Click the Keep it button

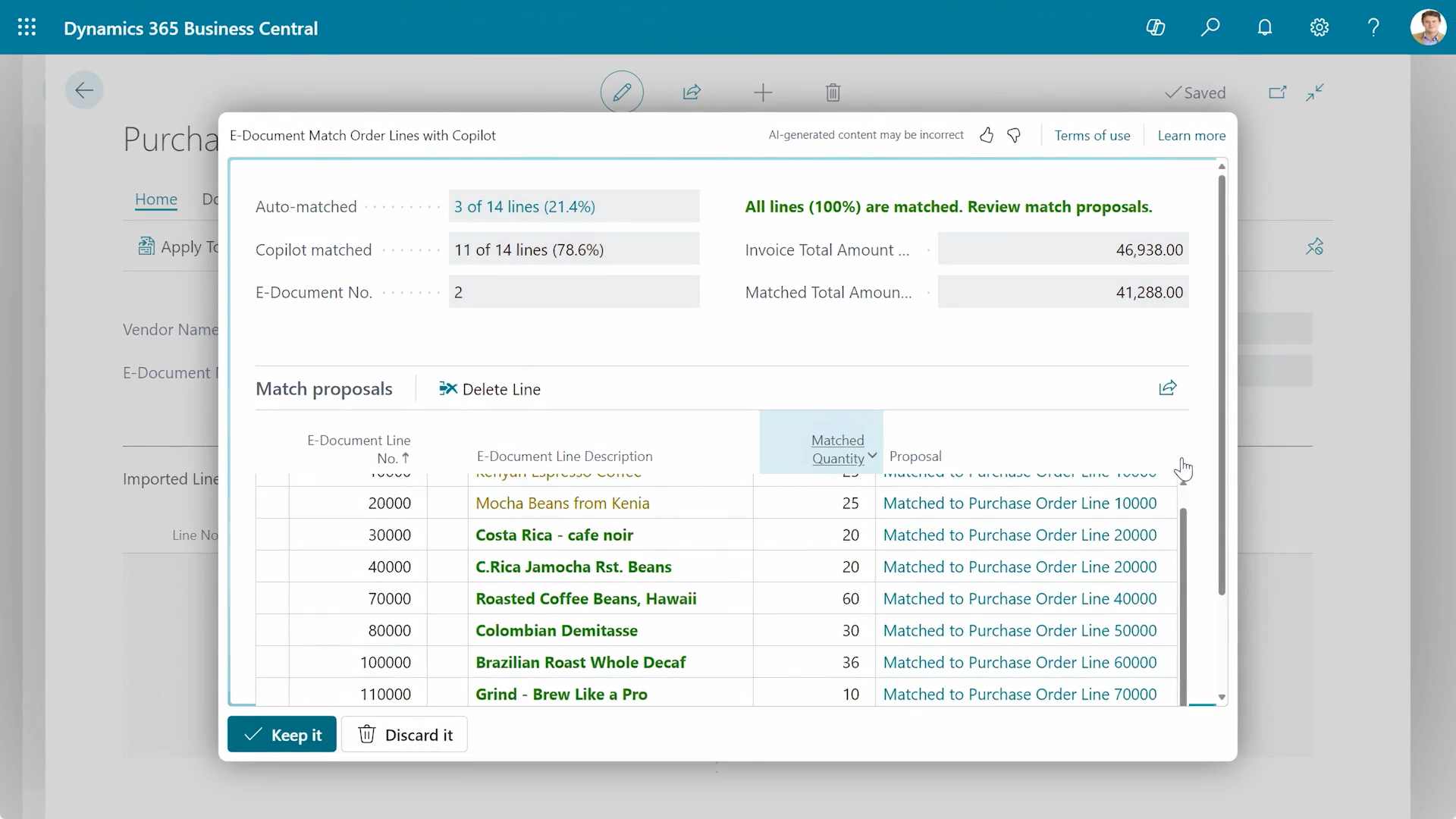pyautogui.click(x=281, y=734)
